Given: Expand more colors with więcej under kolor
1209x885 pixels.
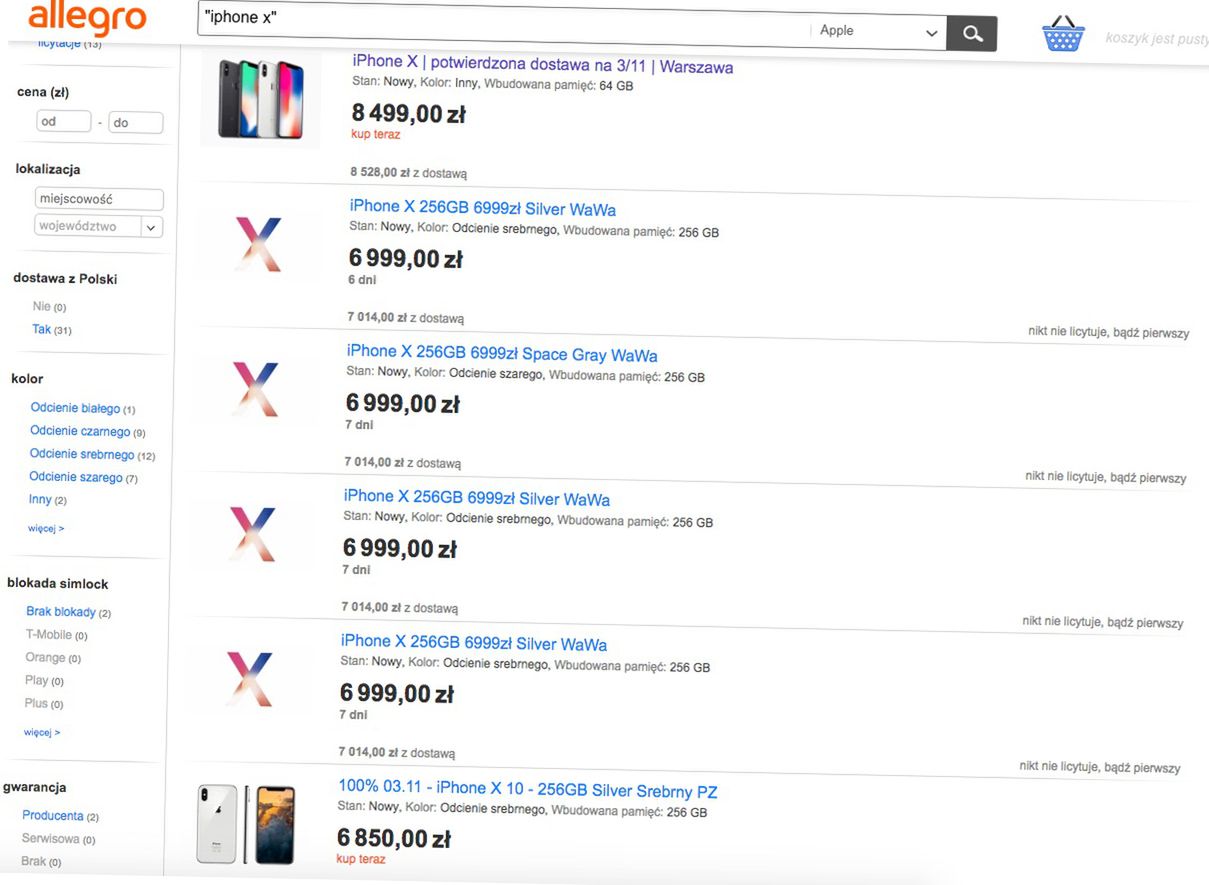Looking at the screenshot, I should [x=46, y=528].
